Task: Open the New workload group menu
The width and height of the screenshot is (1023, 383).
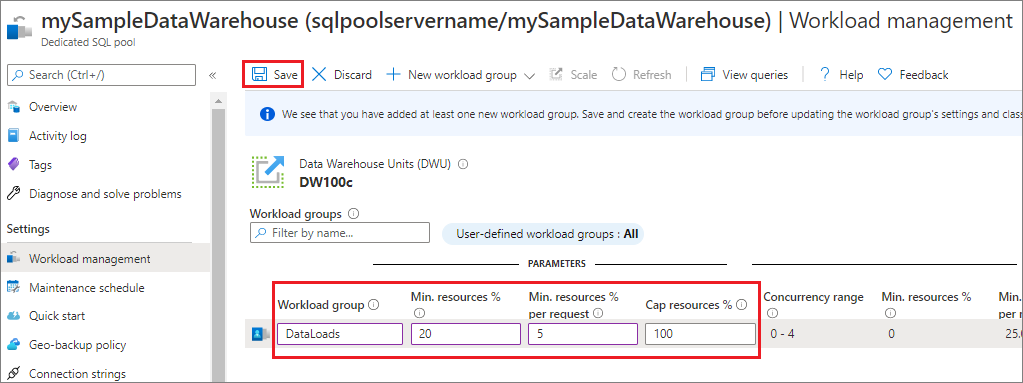Action: click(461, 74)
